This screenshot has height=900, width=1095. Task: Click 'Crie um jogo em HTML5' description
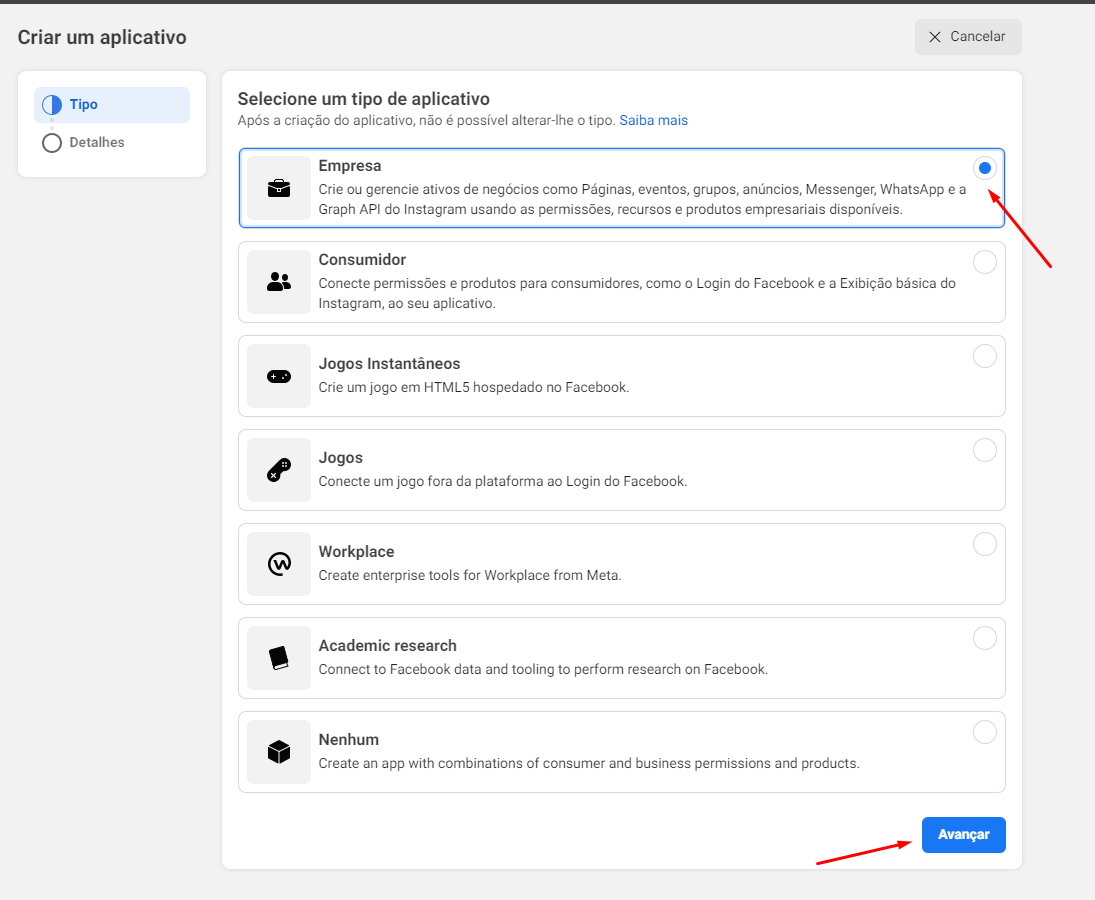coord(473,388)
